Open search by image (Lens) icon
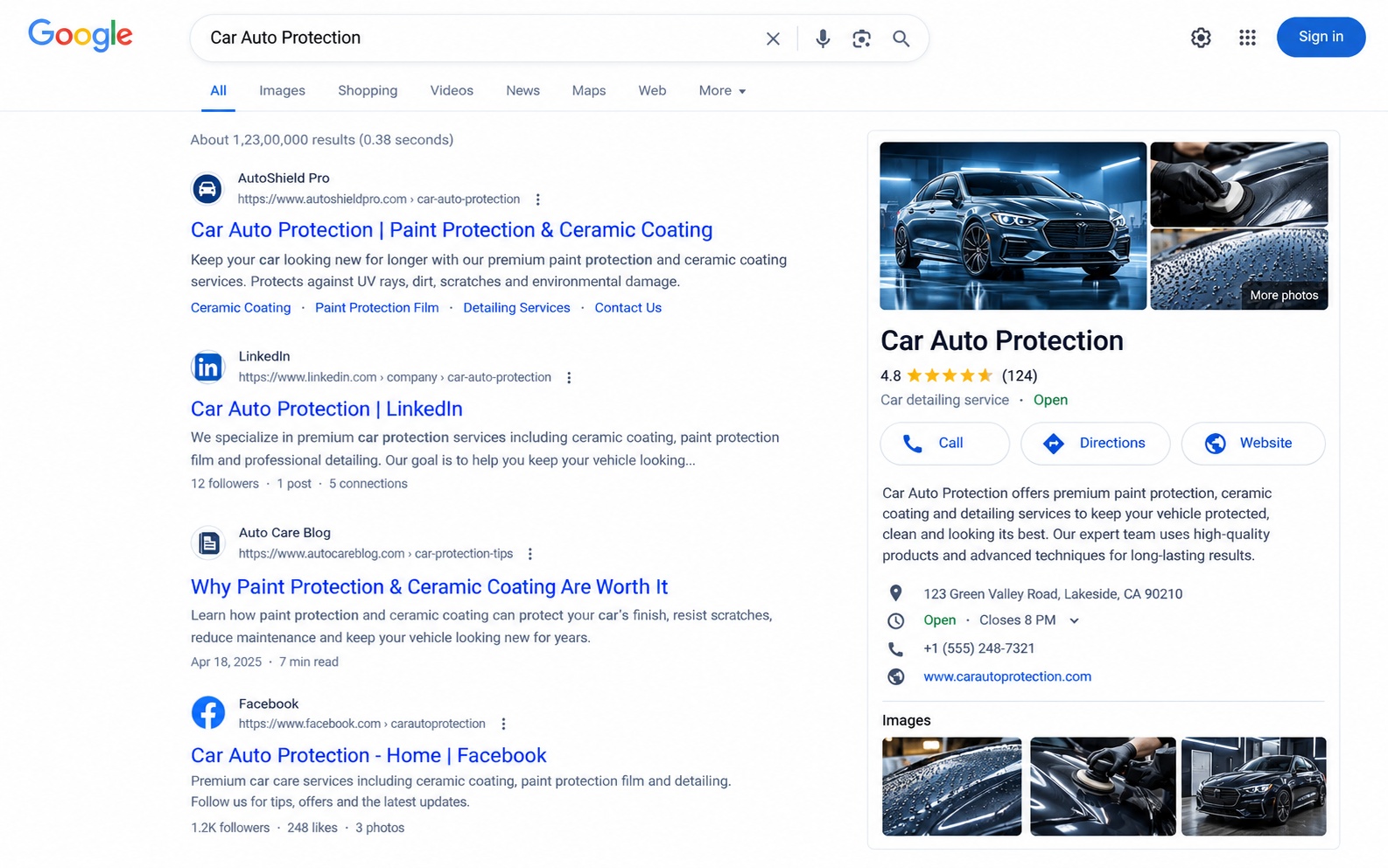 862,38
